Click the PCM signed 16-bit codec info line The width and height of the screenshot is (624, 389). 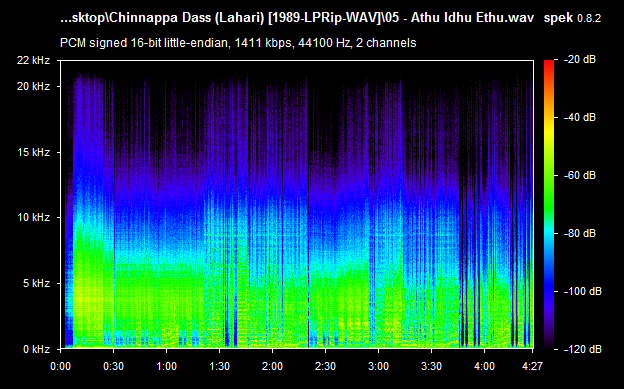(238, 43)
